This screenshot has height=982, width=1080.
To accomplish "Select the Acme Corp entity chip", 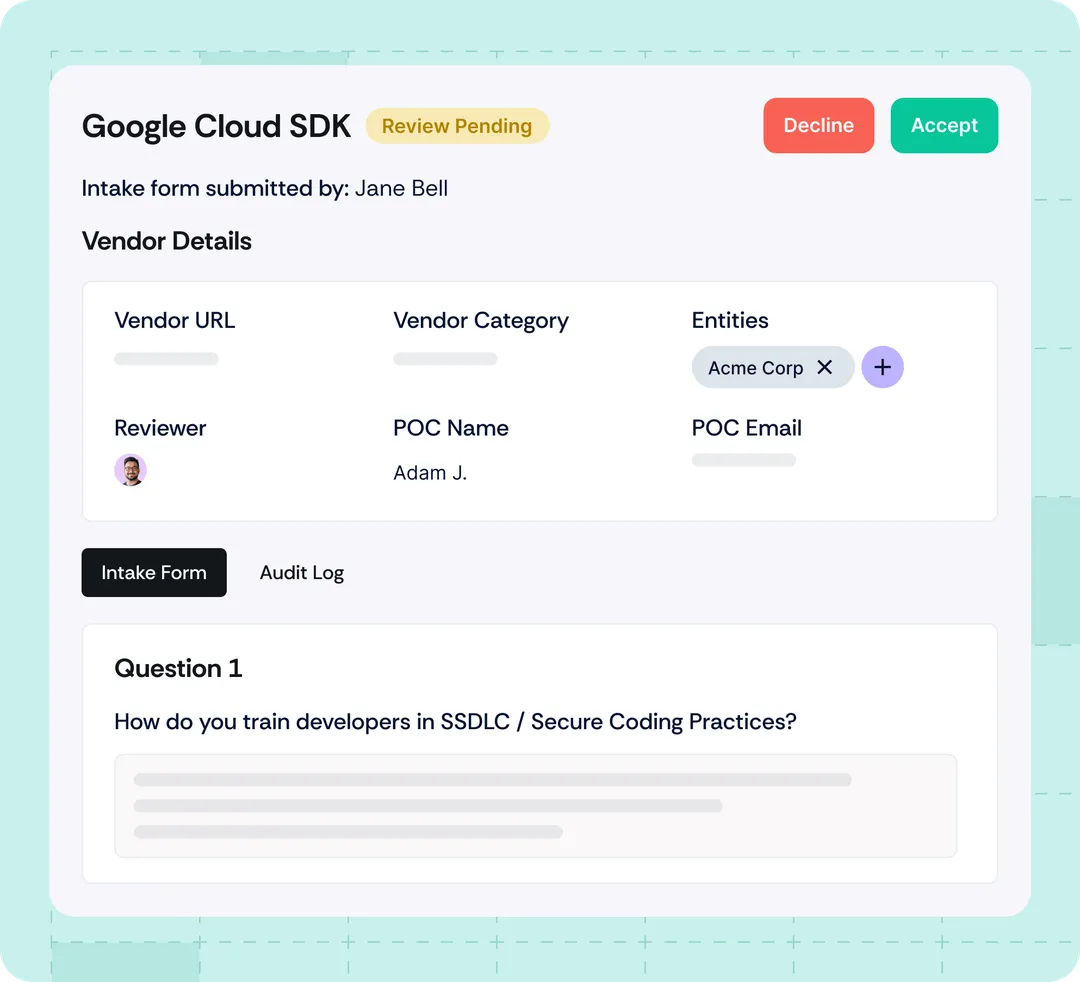I will point(773,367).
